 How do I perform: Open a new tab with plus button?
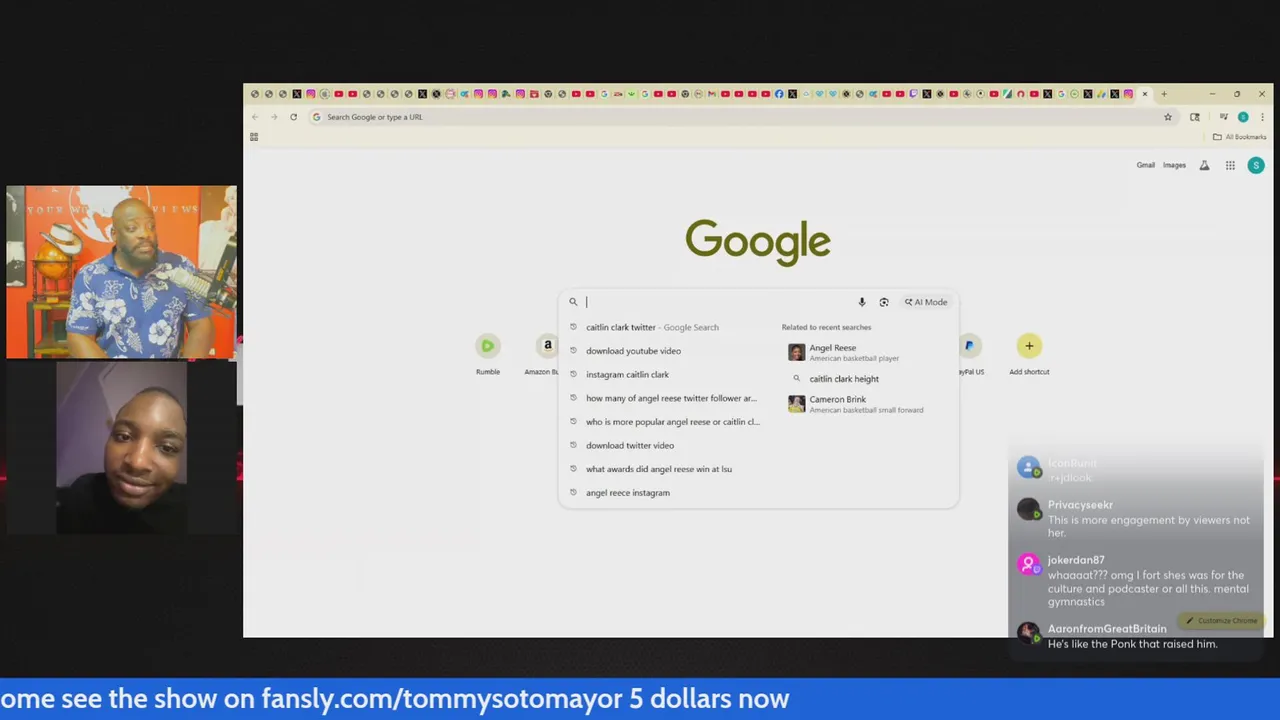tap(1163, 94)
